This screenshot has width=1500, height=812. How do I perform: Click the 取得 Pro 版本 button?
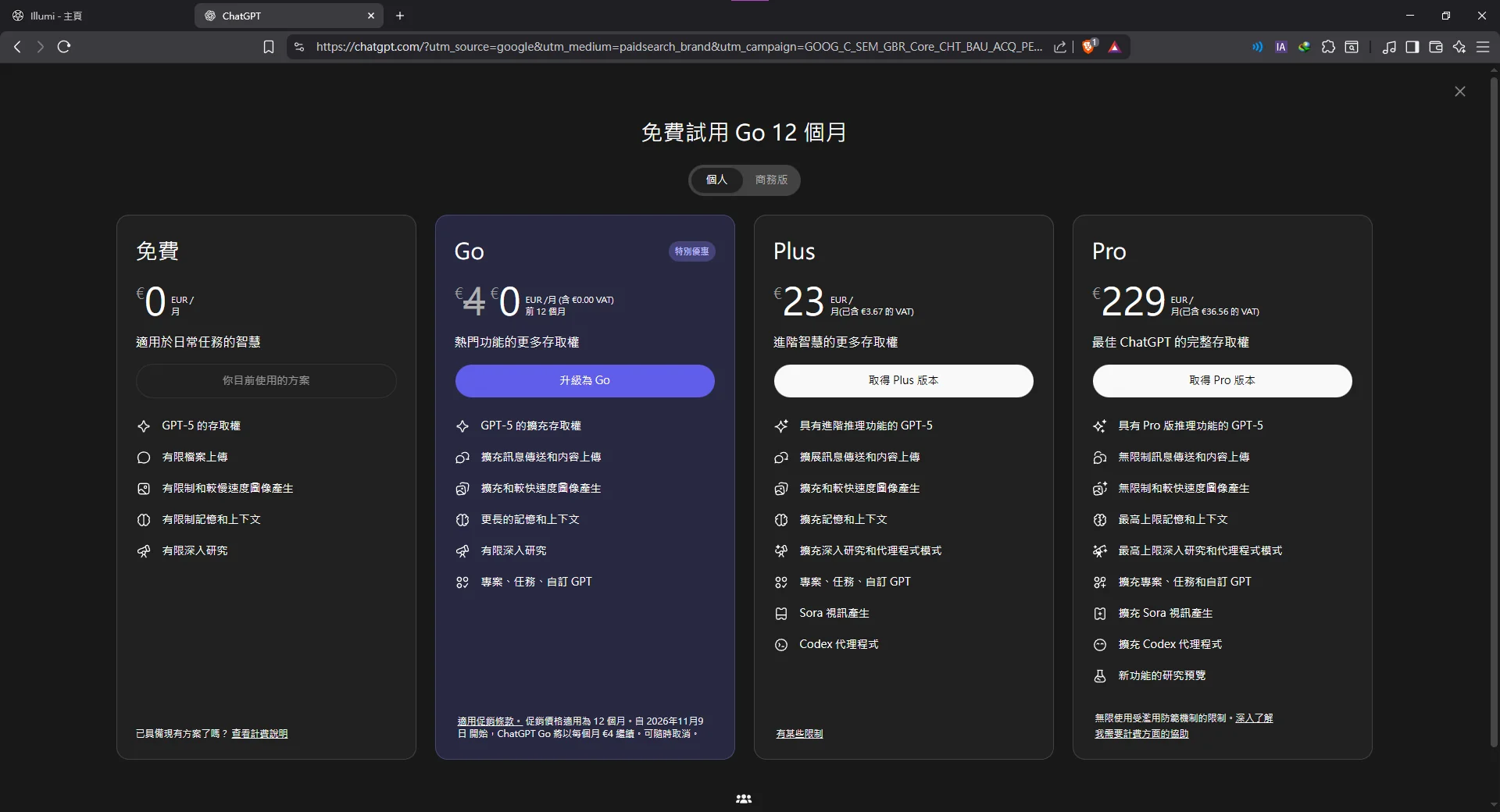click(x=1222, y=380)
